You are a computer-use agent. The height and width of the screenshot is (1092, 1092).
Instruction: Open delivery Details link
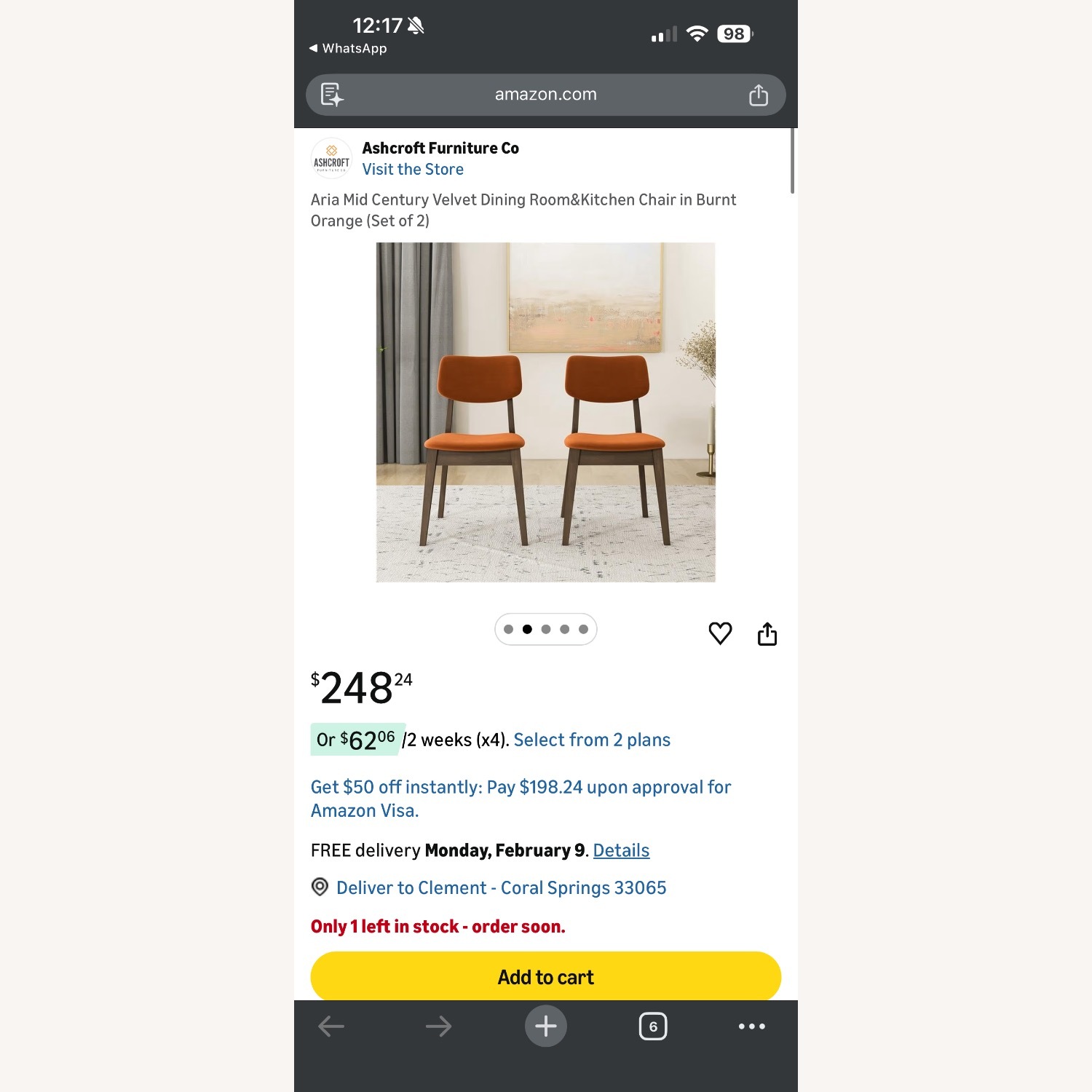[621, 850]
